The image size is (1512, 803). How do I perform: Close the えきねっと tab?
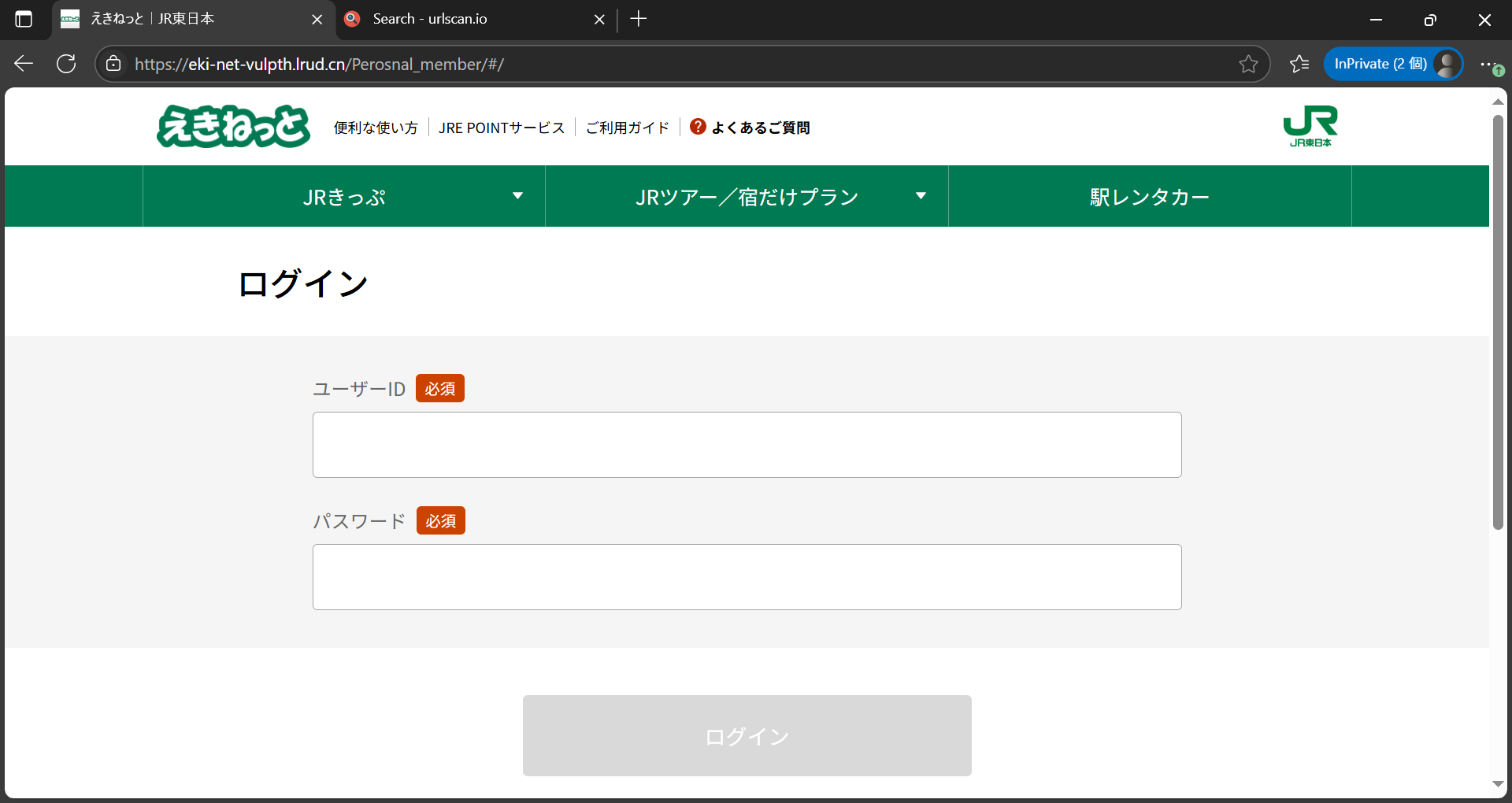pos(317,19)
